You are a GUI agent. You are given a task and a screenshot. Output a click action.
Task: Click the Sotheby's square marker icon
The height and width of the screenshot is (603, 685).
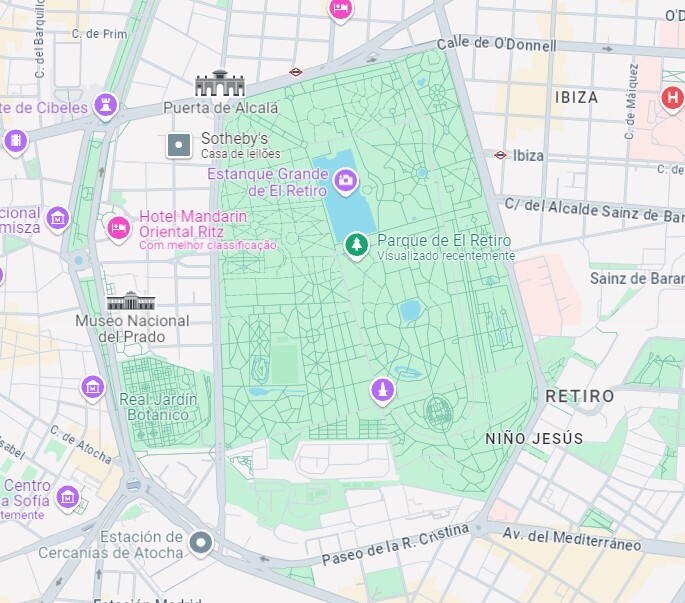click(179, 145)
